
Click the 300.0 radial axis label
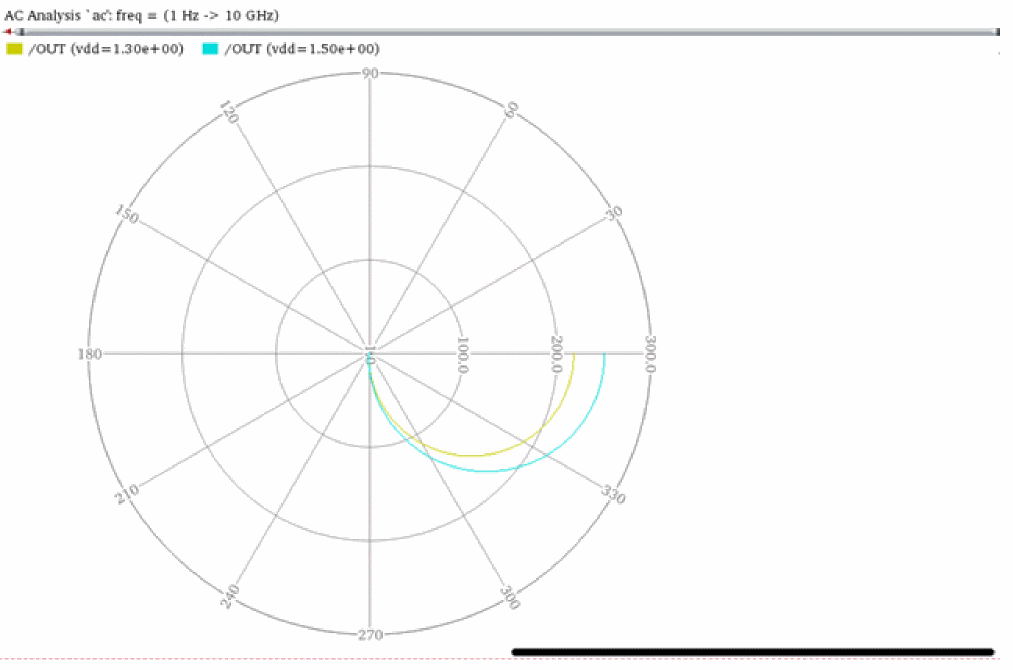click(x=650, y=354)
